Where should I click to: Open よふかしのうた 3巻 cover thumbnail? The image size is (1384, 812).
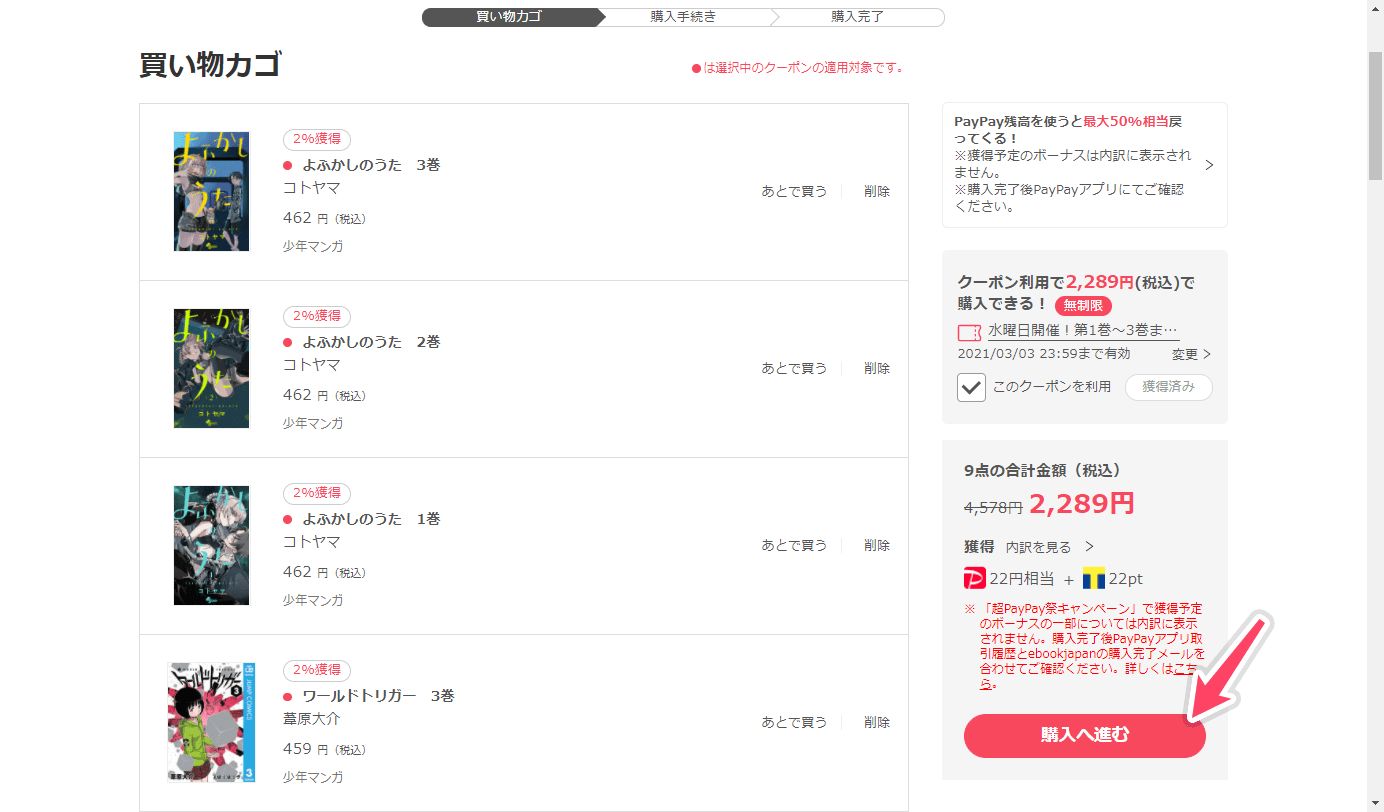211,191
